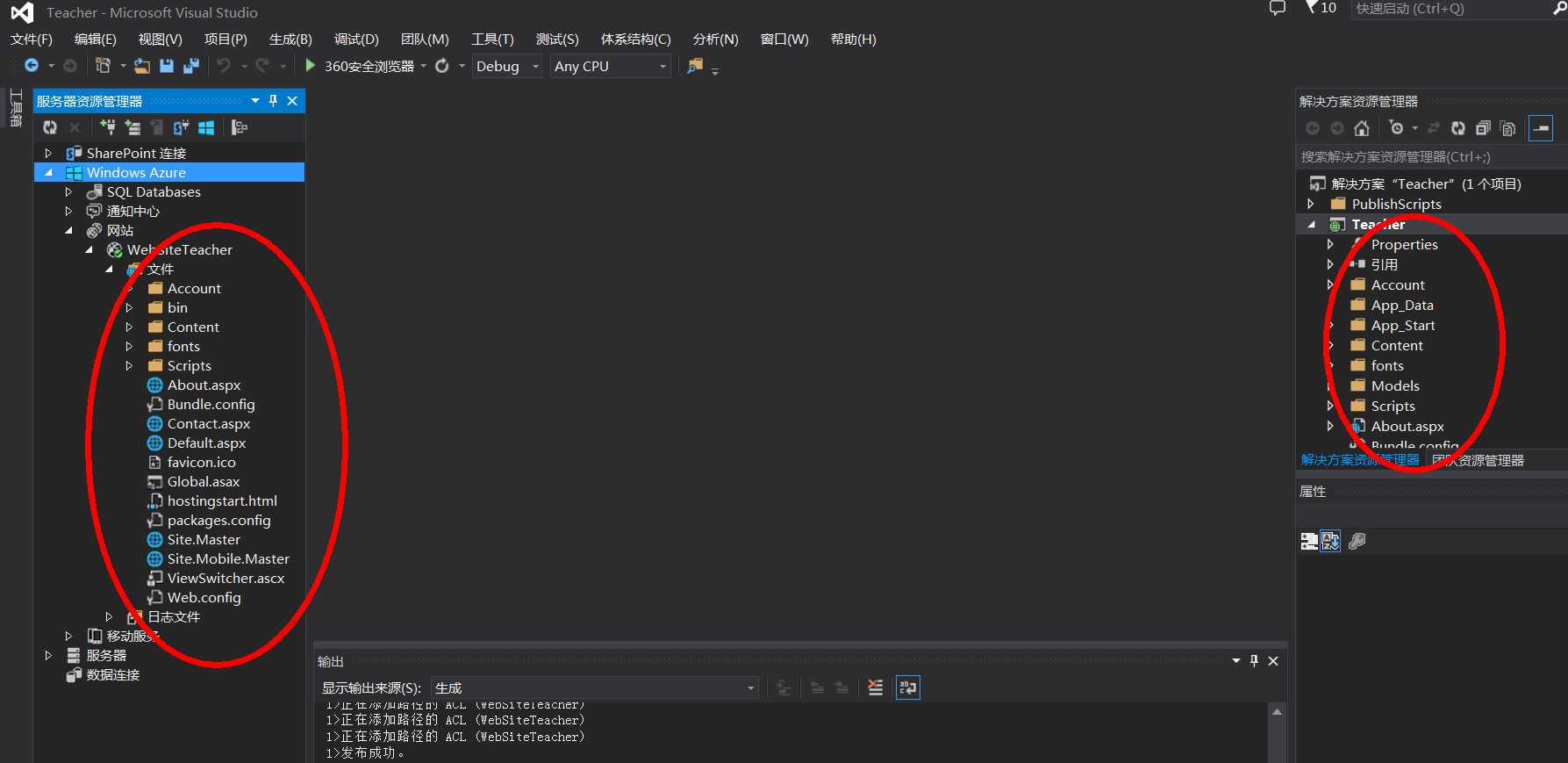
Task: Expand the 服务器 node in the Server Explorer tree
Action: pos(48,655)
